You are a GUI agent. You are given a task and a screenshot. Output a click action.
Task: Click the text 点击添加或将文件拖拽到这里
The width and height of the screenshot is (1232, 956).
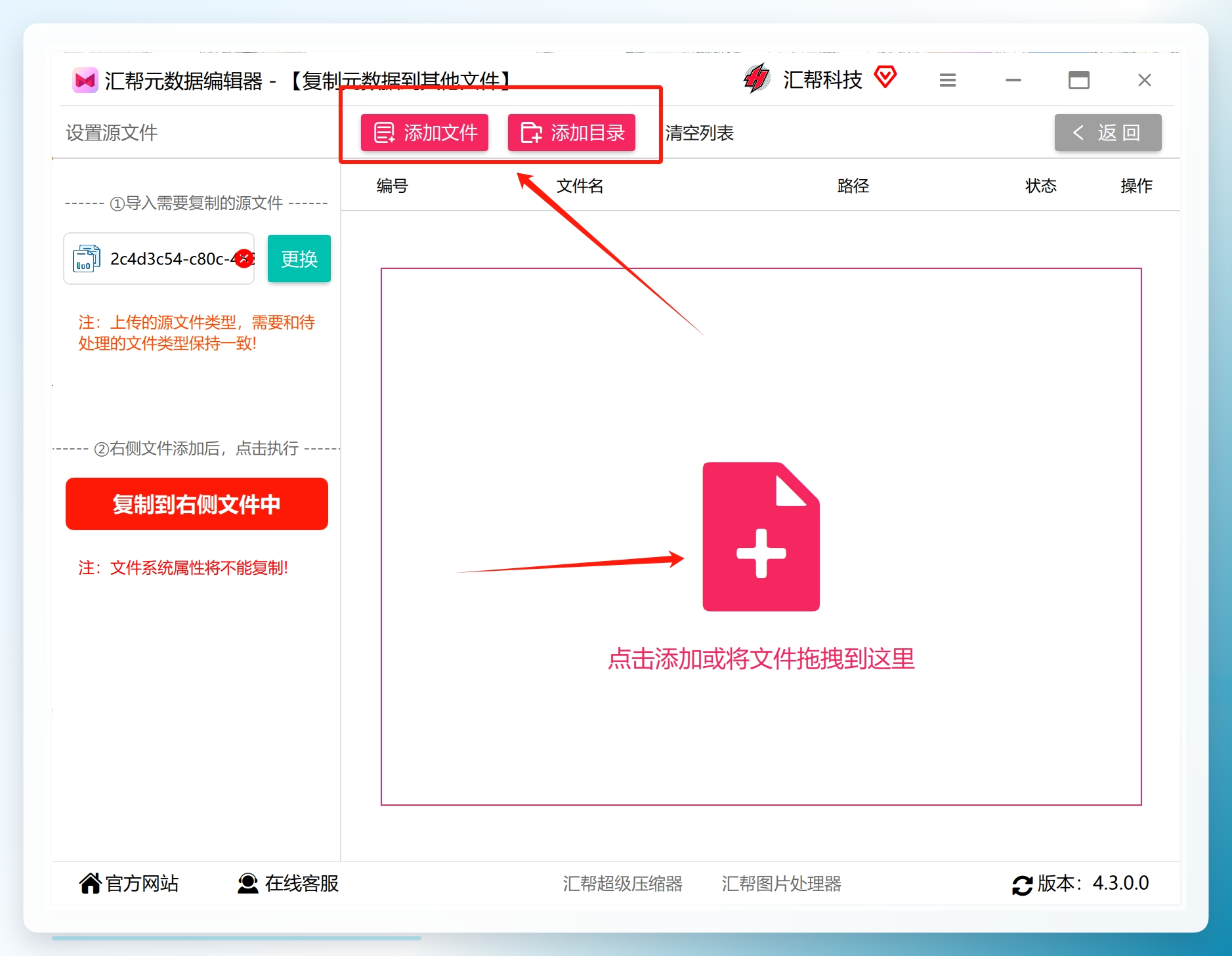click(761, 659)
